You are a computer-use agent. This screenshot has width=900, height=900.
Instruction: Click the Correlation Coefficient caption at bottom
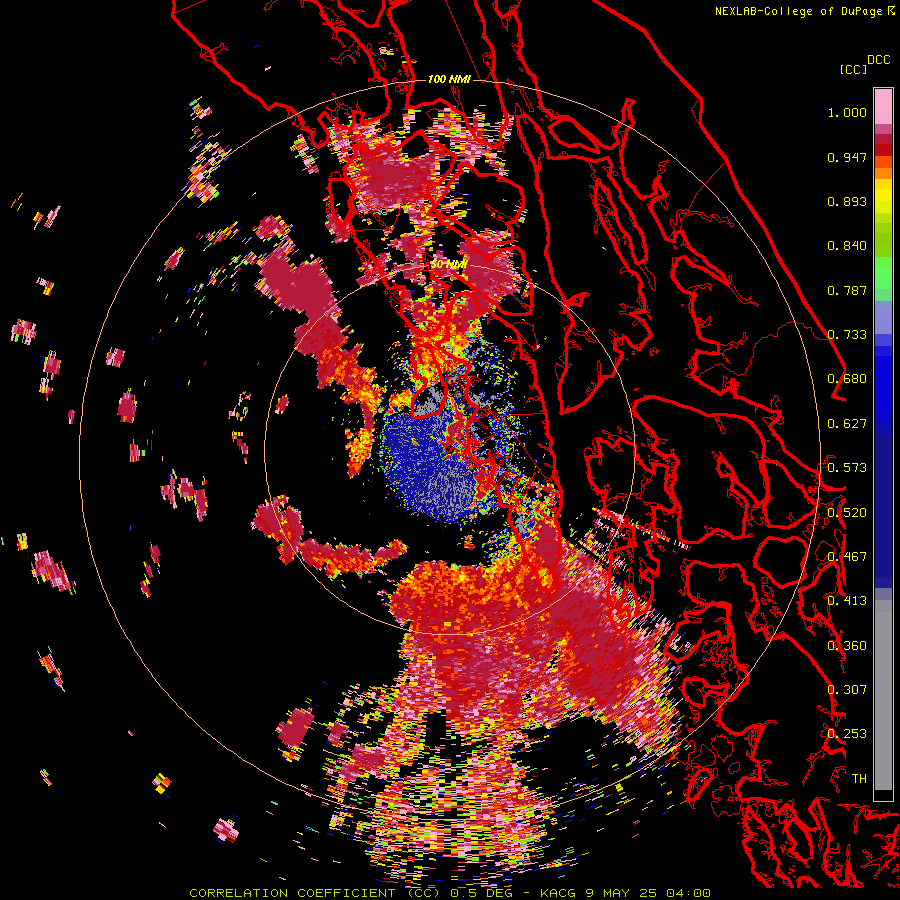315,893
